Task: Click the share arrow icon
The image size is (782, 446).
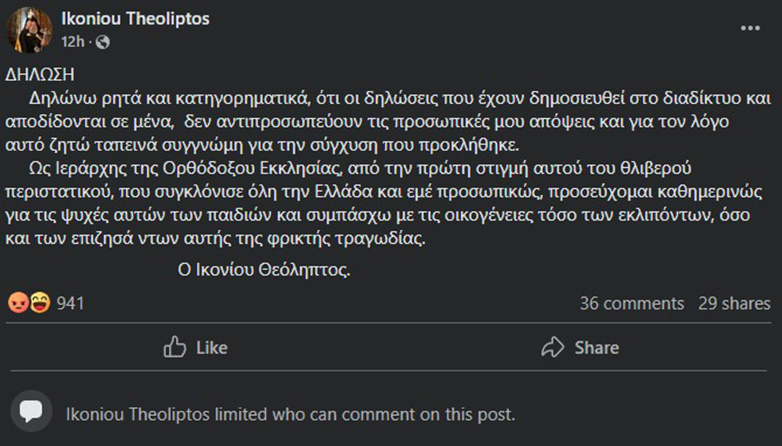Action: click(x=552, y=347)
